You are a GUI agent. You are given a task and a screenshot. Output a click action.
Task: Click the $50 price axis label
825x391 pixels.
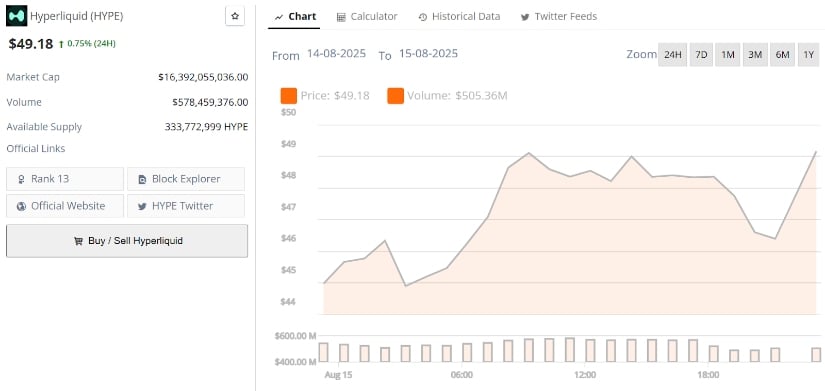click(x=289, y=112)
